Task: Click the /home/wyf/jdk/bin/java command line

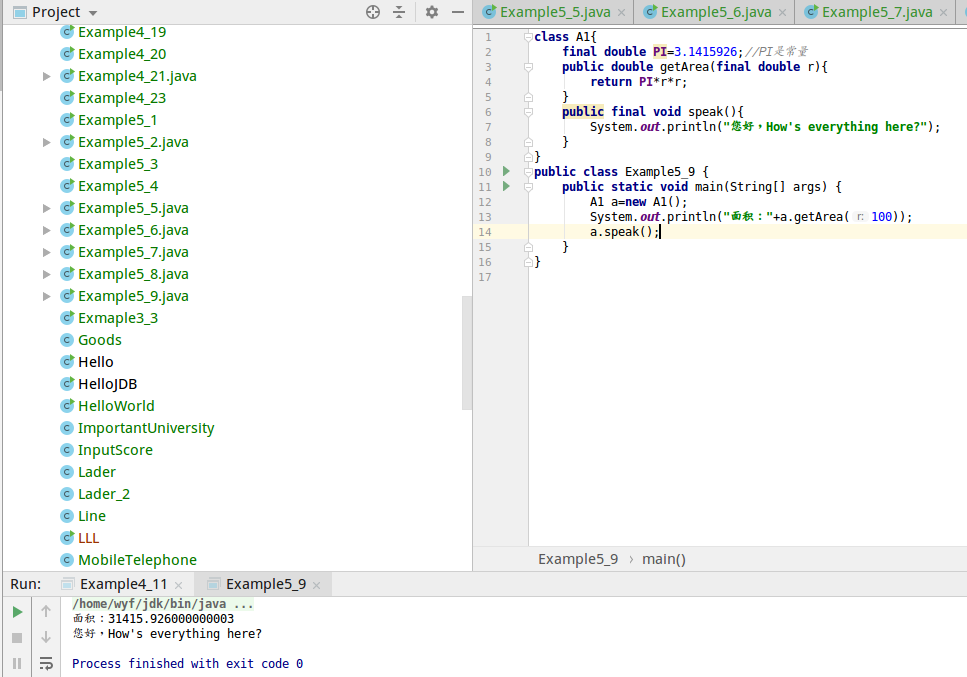Action: (x=163, y=604)
